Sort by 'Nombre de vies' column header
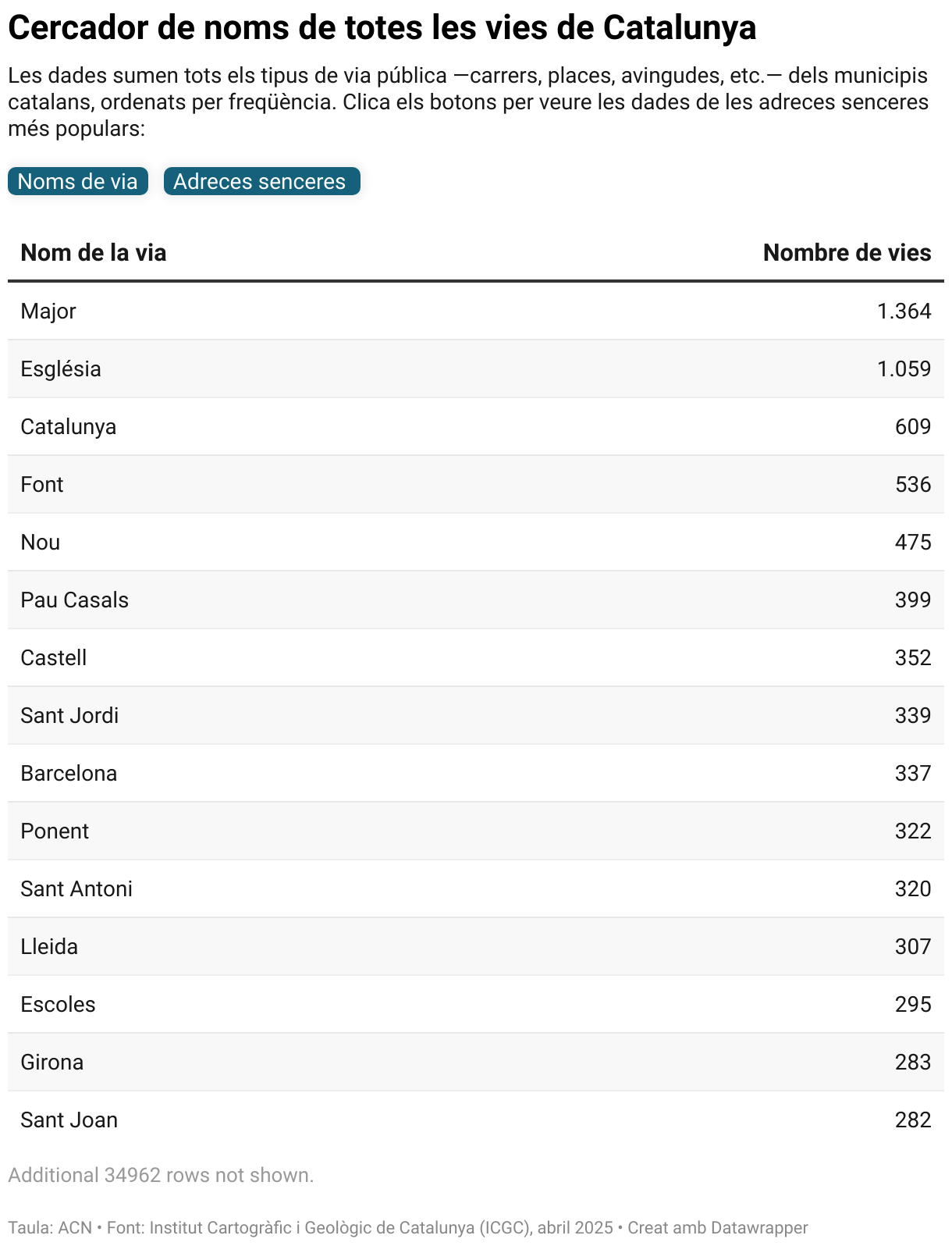 (847, 252)
